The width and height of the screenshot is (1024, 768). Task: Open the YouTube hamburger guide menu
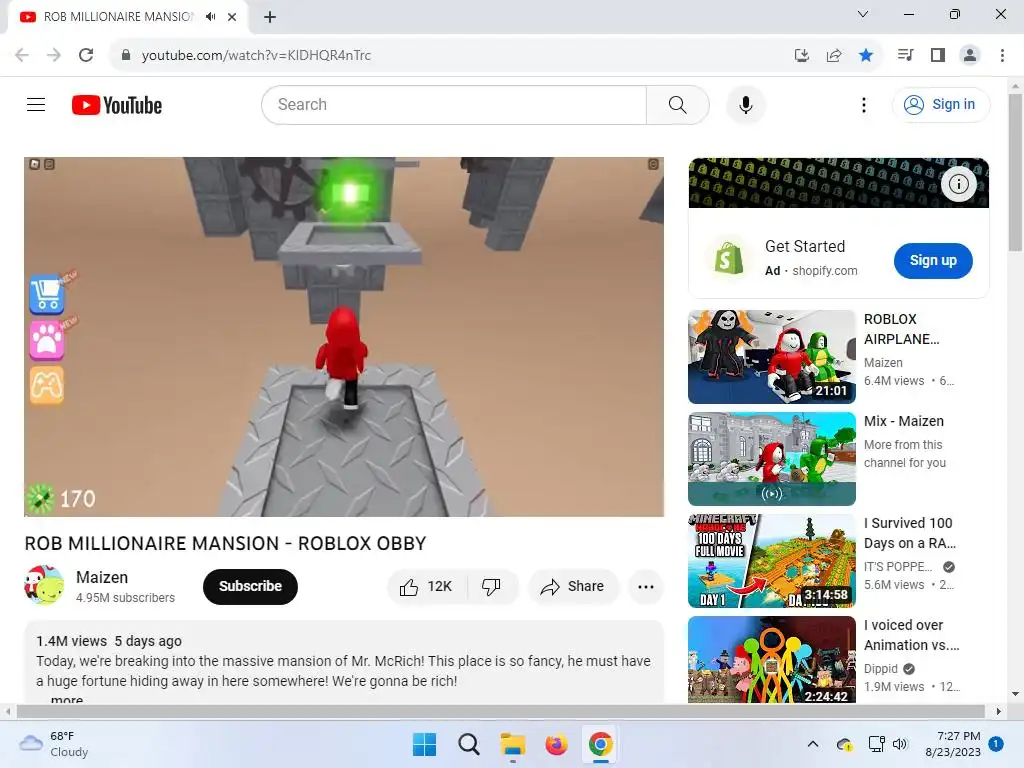point(36,104)
